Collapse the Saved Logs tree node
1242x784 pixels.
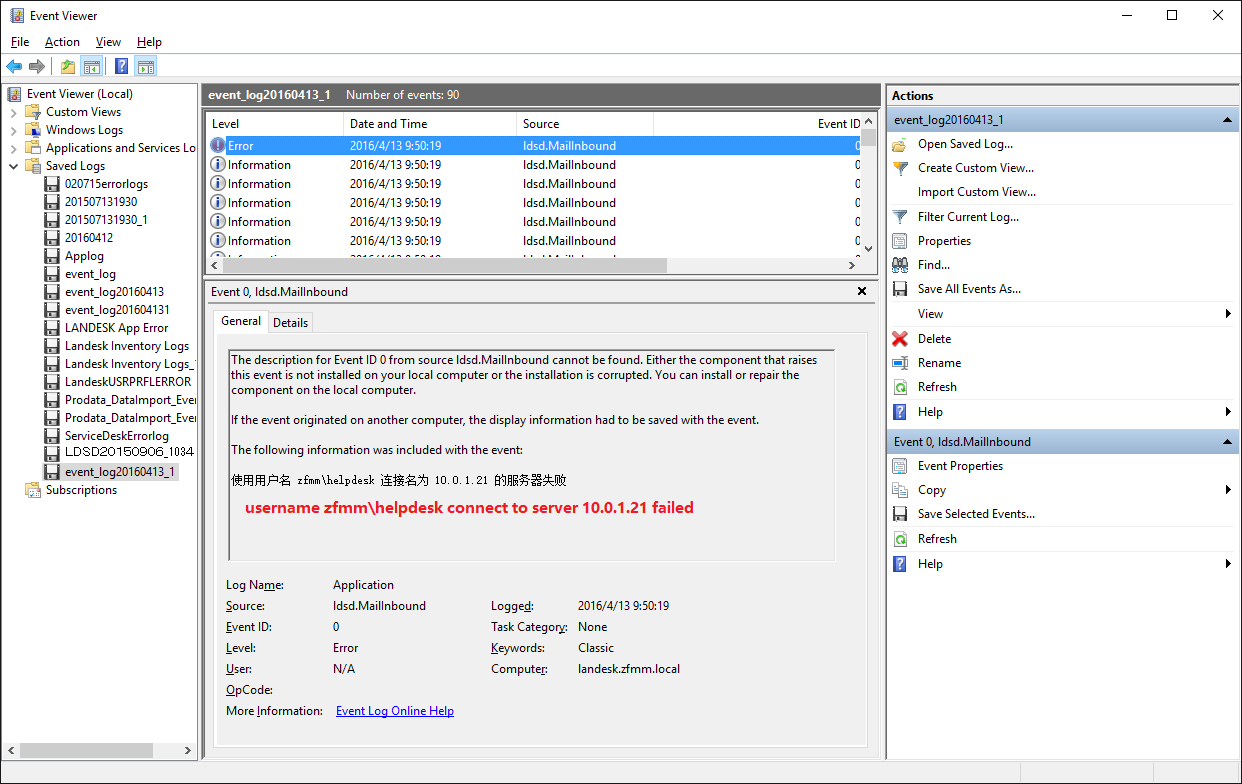click(x=14, y=166)
